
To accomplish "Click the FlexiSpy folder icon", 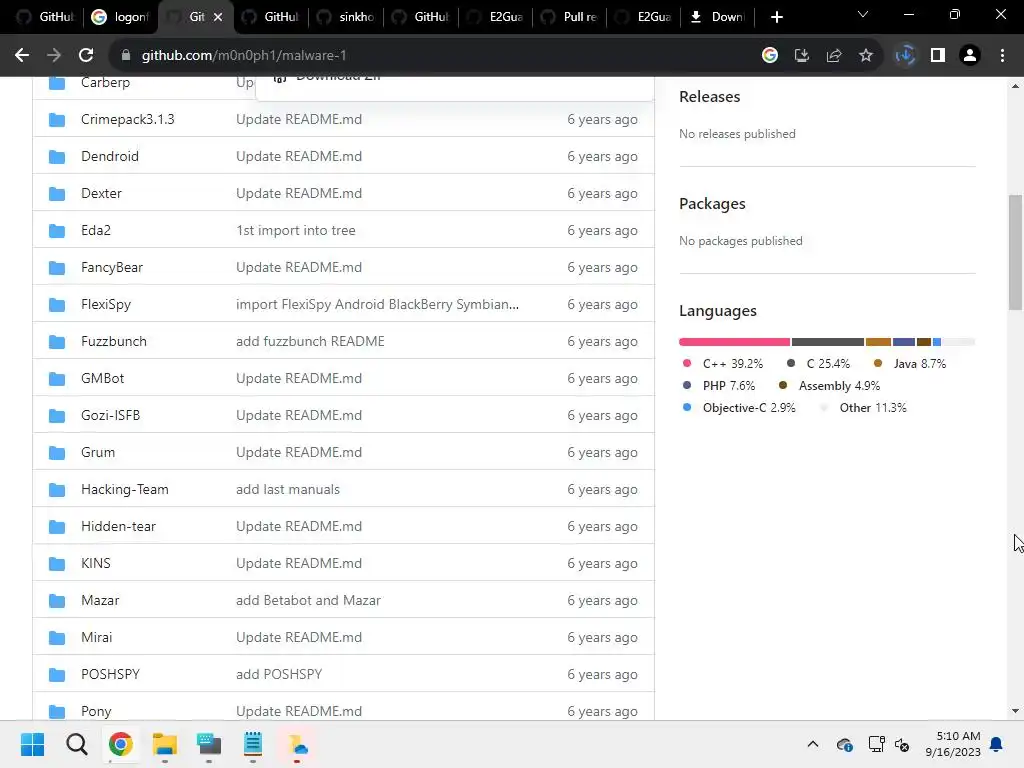I will coord(57,305).
